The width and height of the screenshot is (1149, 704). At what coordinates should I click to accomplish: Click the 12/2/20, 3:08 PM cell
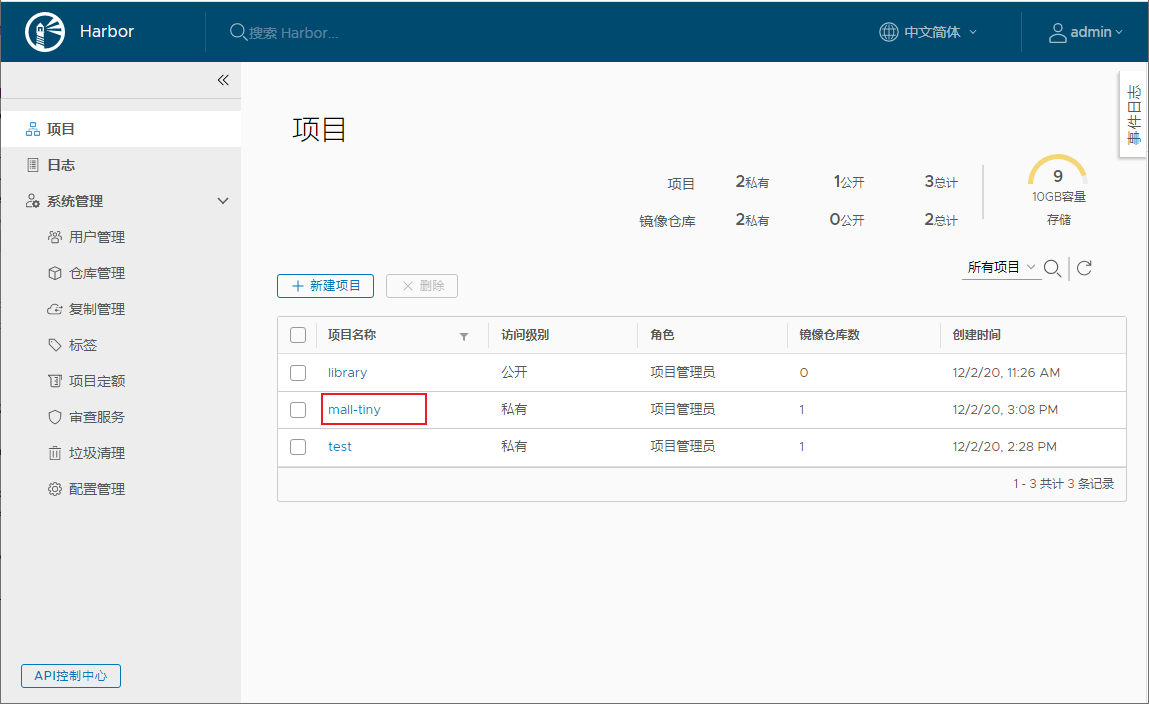click(x=1005, y=409)
